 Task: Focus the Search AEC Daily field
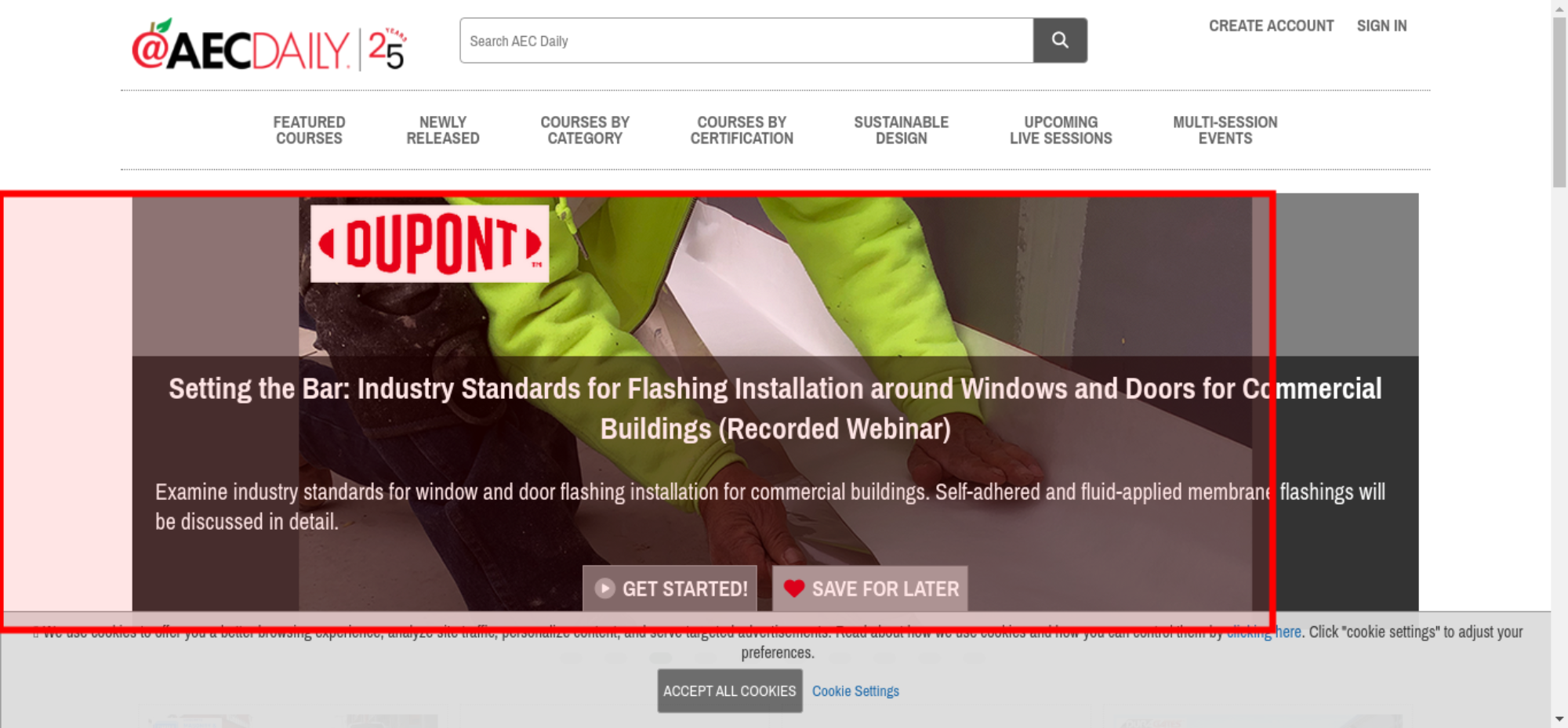click(746, 40)
